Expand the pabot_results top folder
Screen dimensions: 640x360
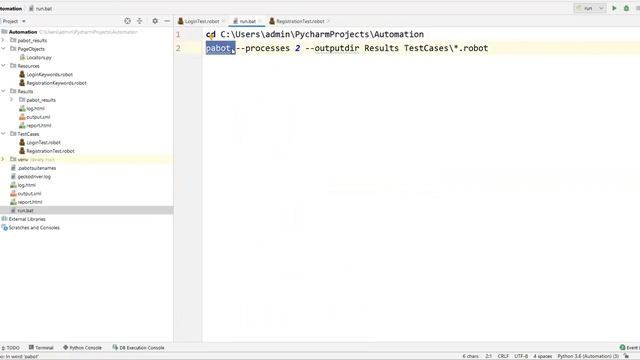[x=3, y=40]
